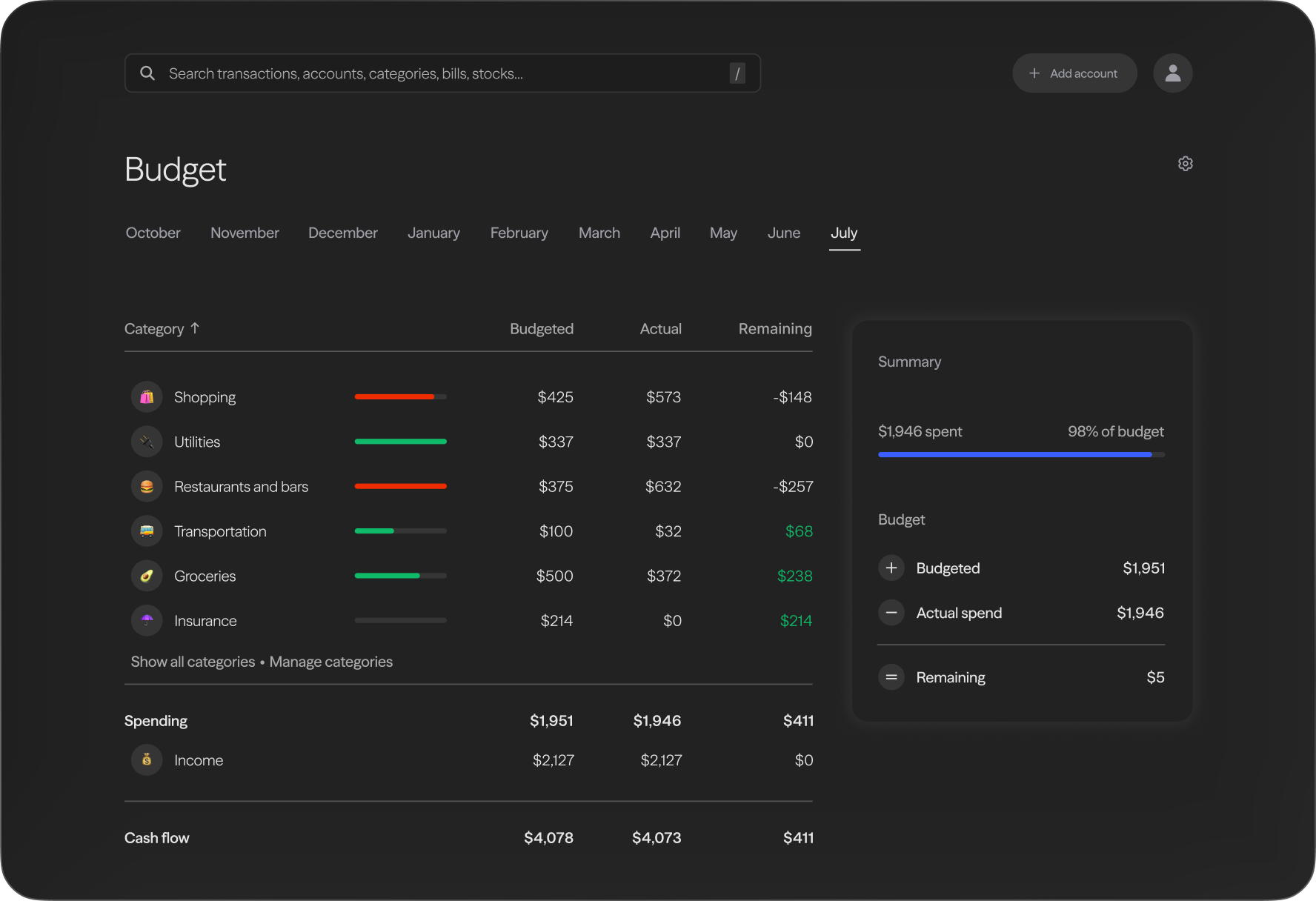The width and height of the screenshot is (1316, 901).
Task: Select the Restaurants and bars burger icon
Action: (x=147, y=487)
